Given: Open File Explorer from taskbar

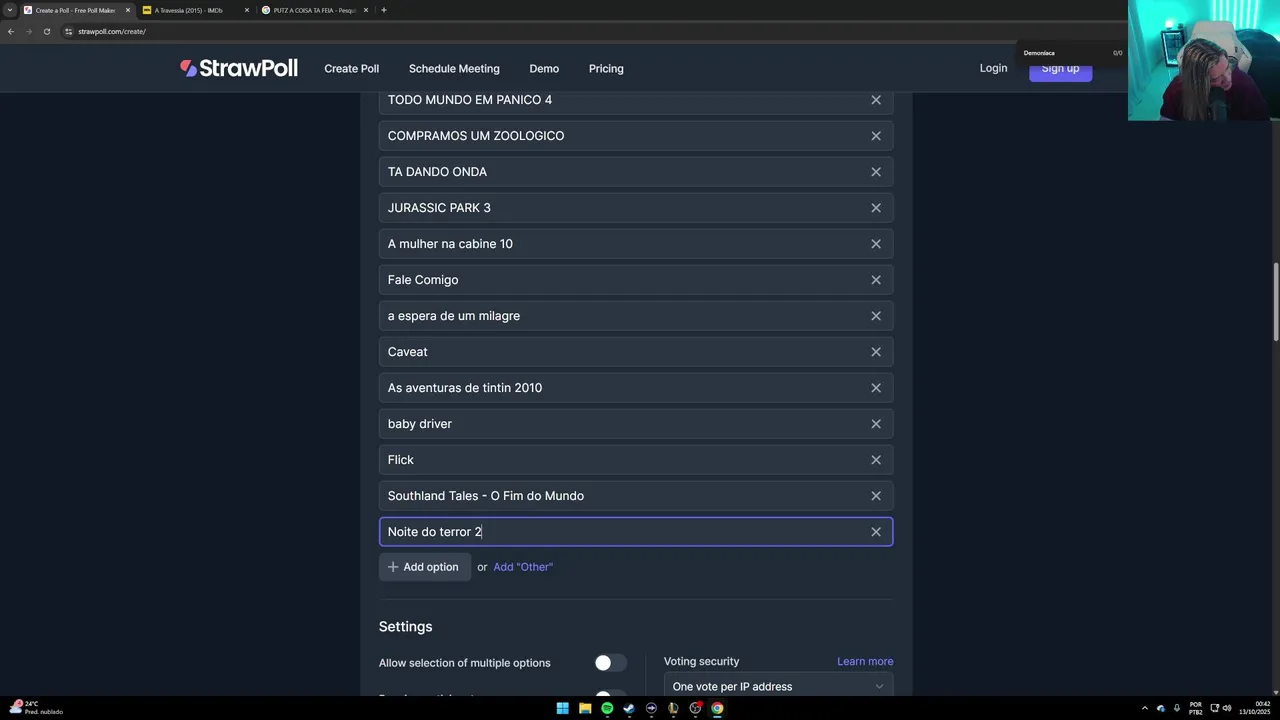Looking at the screenshot, I should pyautogui.click(x=585, y=708).
